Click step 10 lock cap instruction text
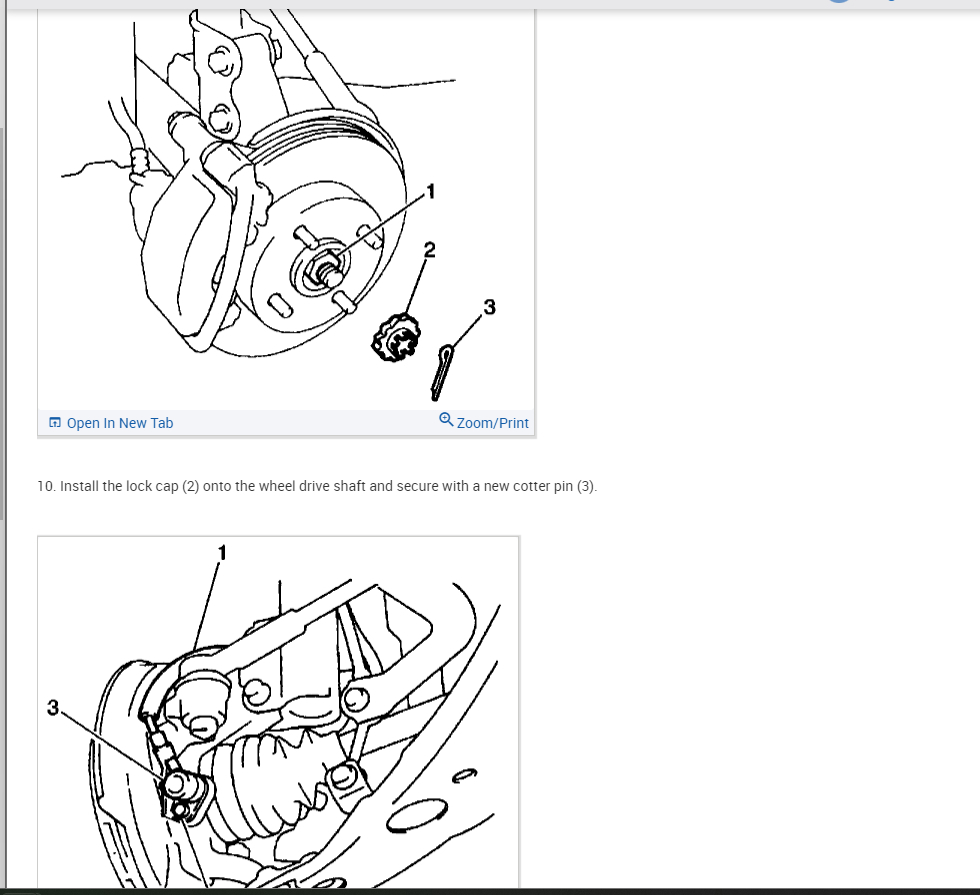The width and height of the screenshot is (980, 895). point(317,486)
